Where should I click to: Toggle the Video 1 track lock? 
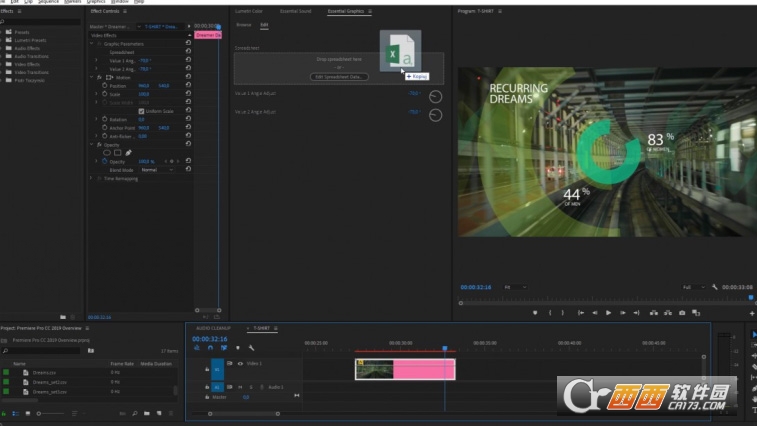pos(207,369)
